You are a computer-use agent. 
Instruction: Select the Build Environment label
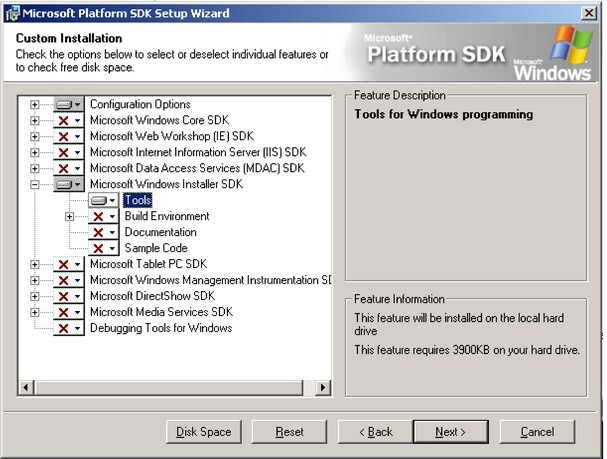[x=167, y=216]
